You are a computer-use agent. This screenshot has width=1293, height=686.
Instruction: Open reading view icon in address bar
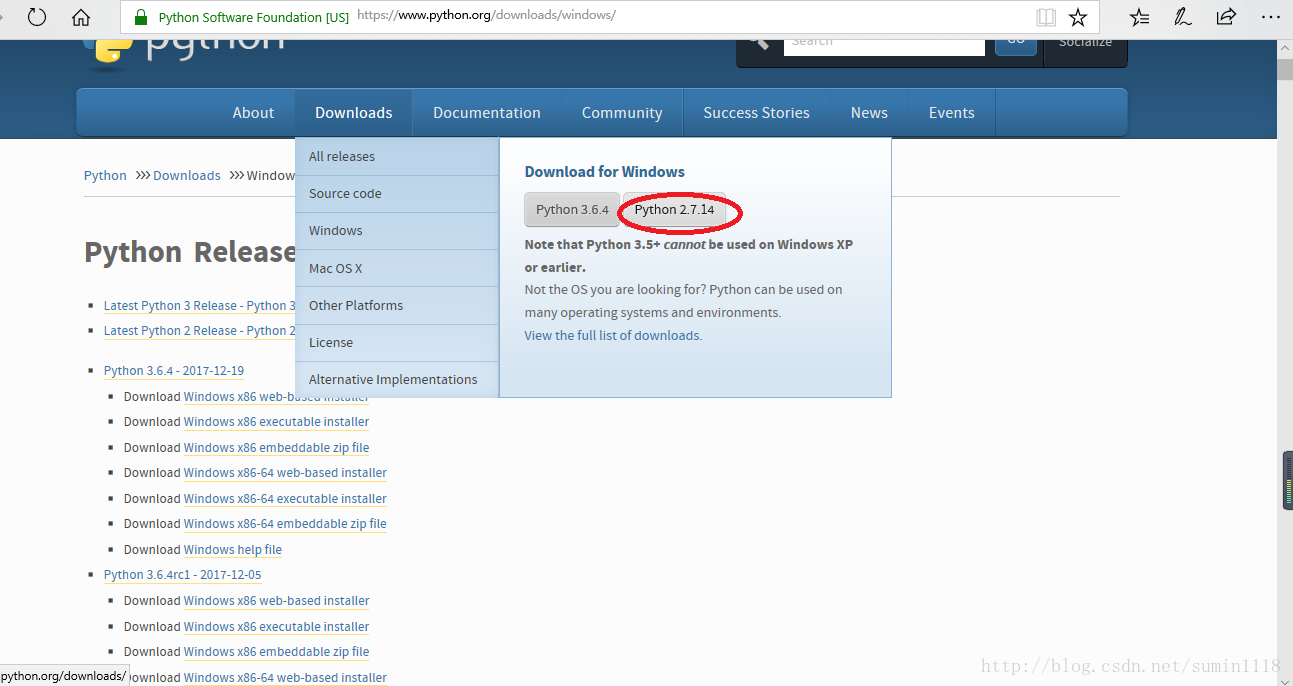pyautogui.click(x=1046, y=17)
